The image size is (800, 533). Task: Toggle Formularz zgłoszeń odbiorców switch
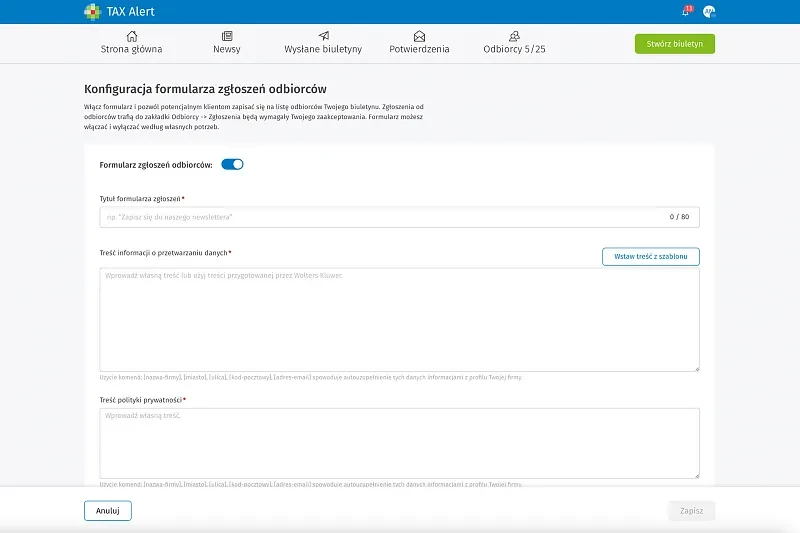tap(232, 164)
